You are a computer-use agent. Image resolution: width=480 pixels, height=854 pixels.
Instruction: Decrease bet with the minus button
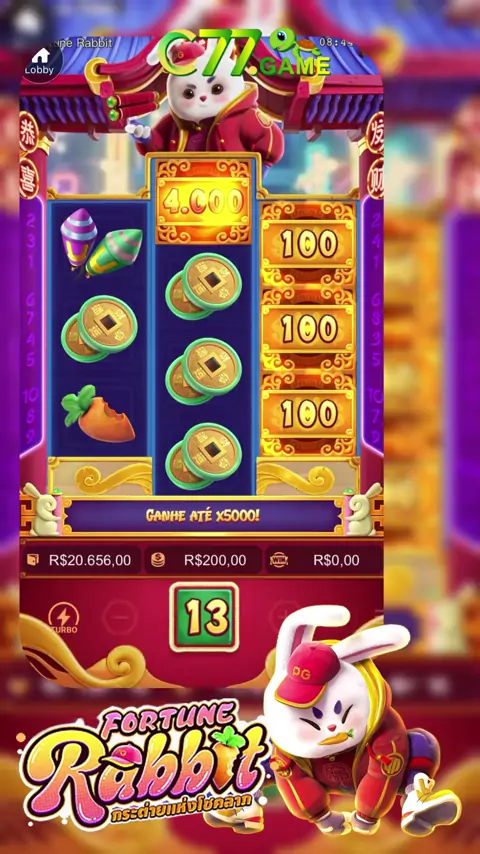tap(120, 615)
